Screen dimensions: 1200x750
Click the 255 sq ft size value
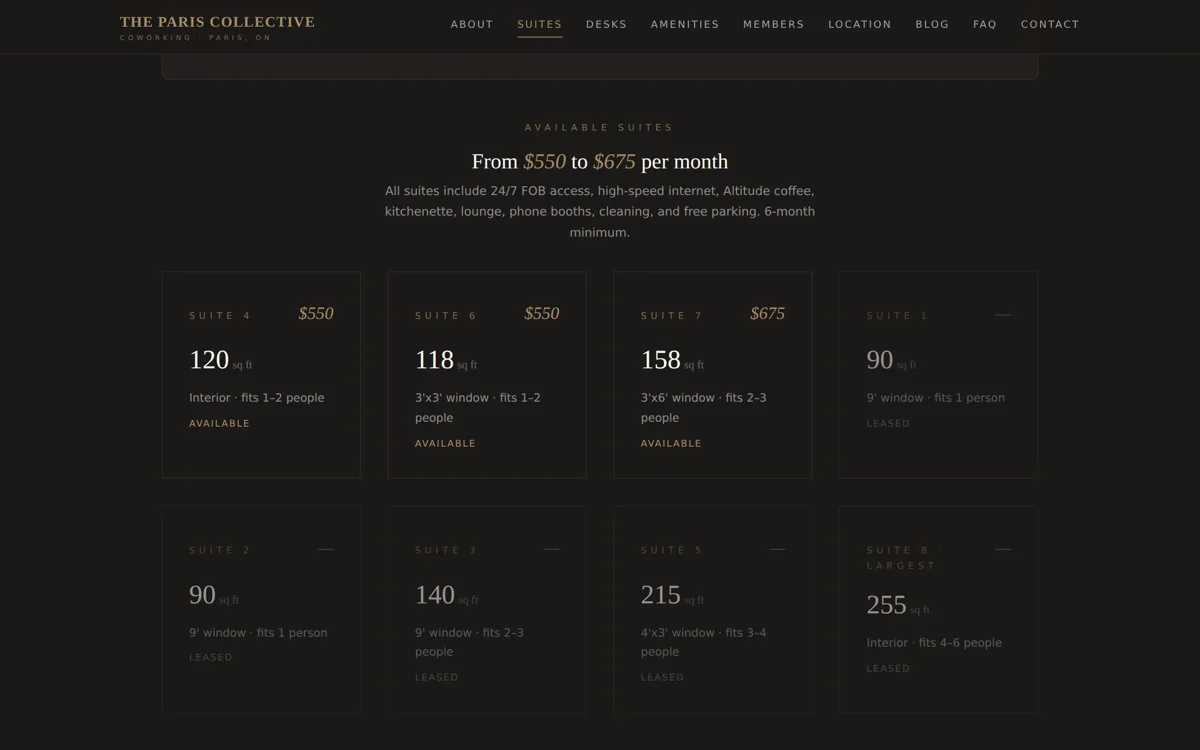(x=899, y=605)
